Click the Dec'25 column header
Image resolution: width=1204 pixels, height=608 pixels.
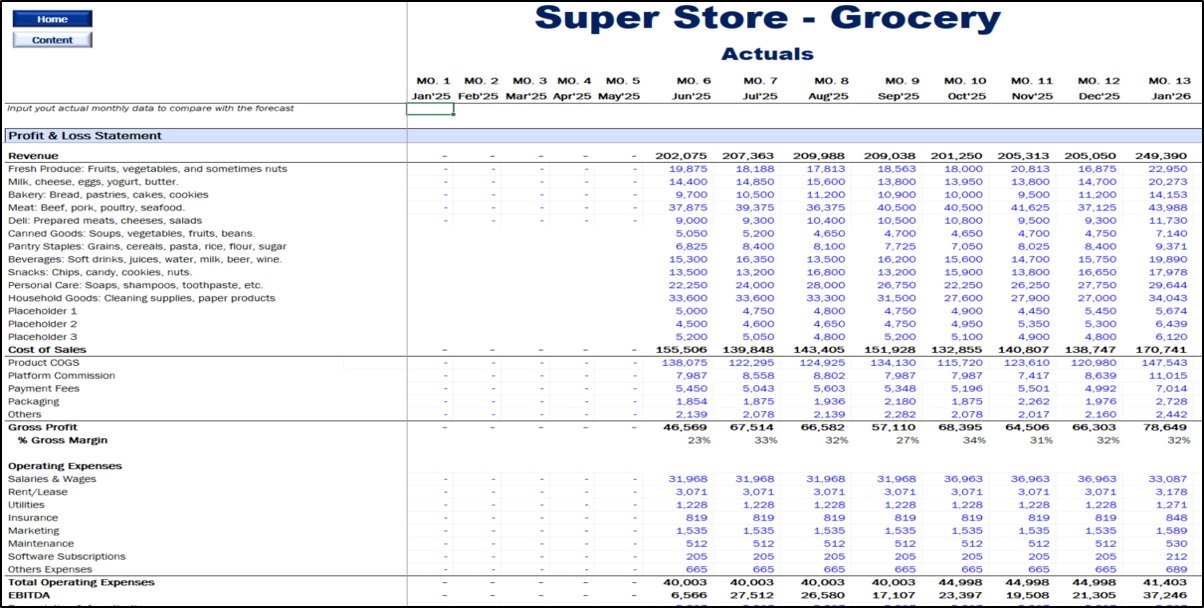click(x=1097, y=96)
